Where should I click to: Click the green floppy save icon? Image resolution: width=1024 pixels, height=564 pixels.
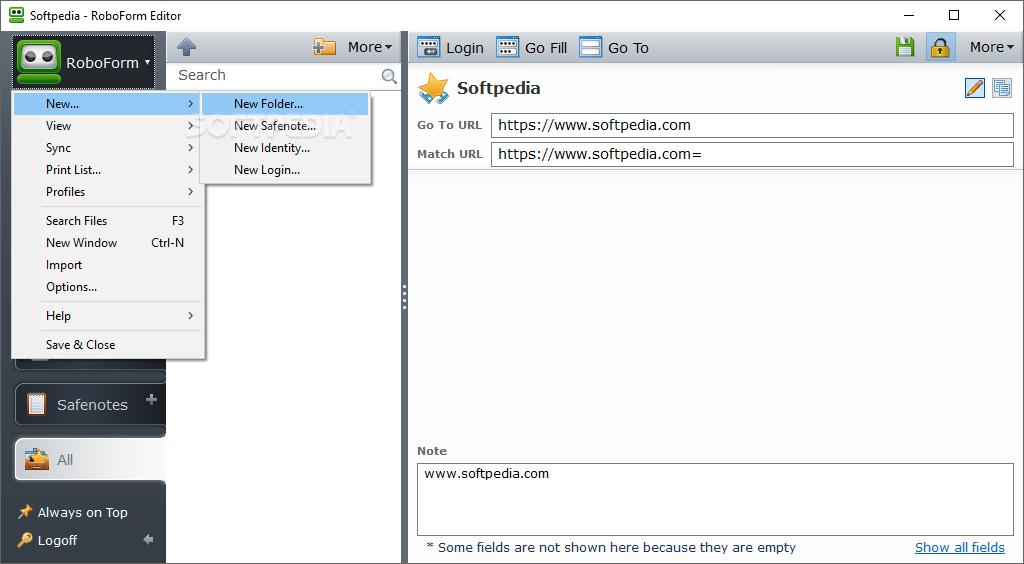(x=904, y=47)
